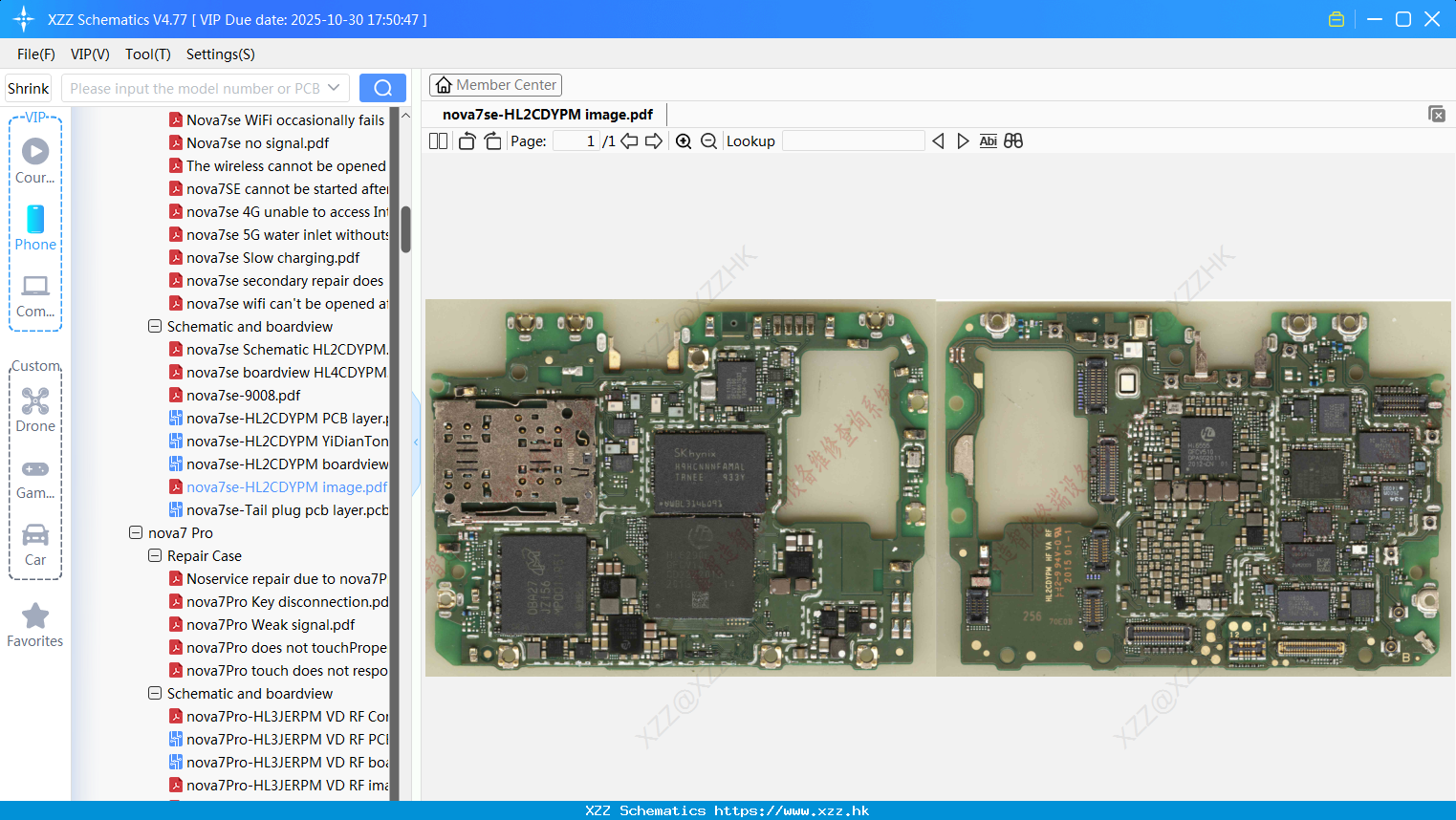The height and width of the screenshot is (820, 1456).
Task: Open The wireless cannot be opened file
Action: click(285, 165)
